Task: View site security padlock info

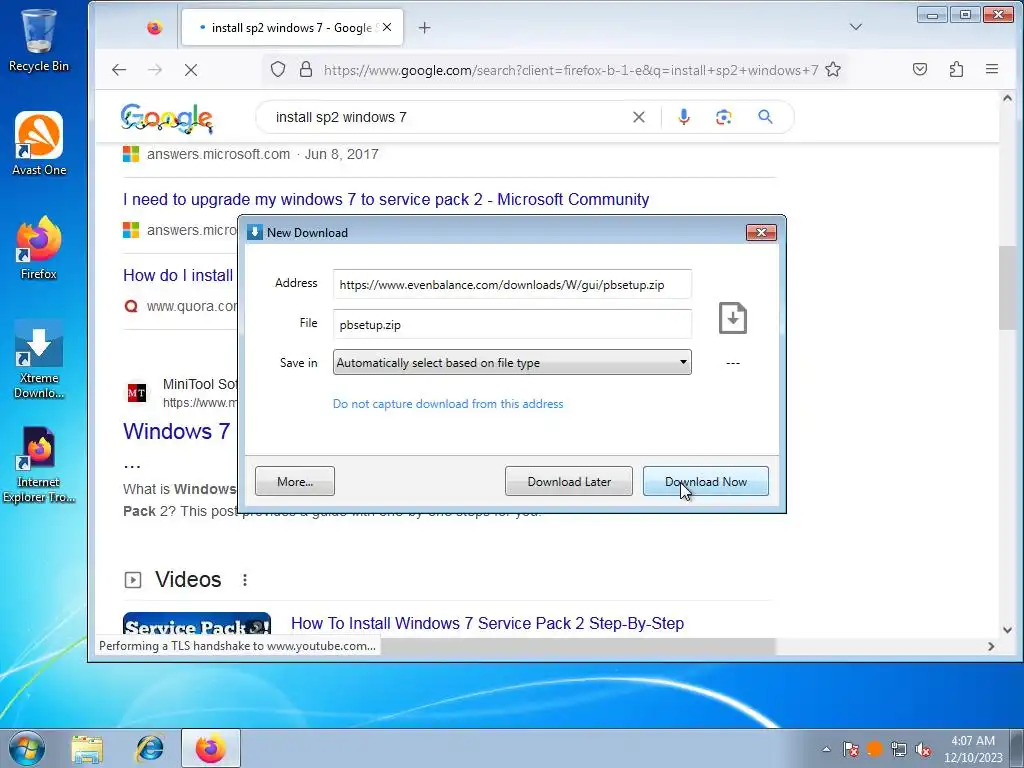Action: tap(306, 69)
